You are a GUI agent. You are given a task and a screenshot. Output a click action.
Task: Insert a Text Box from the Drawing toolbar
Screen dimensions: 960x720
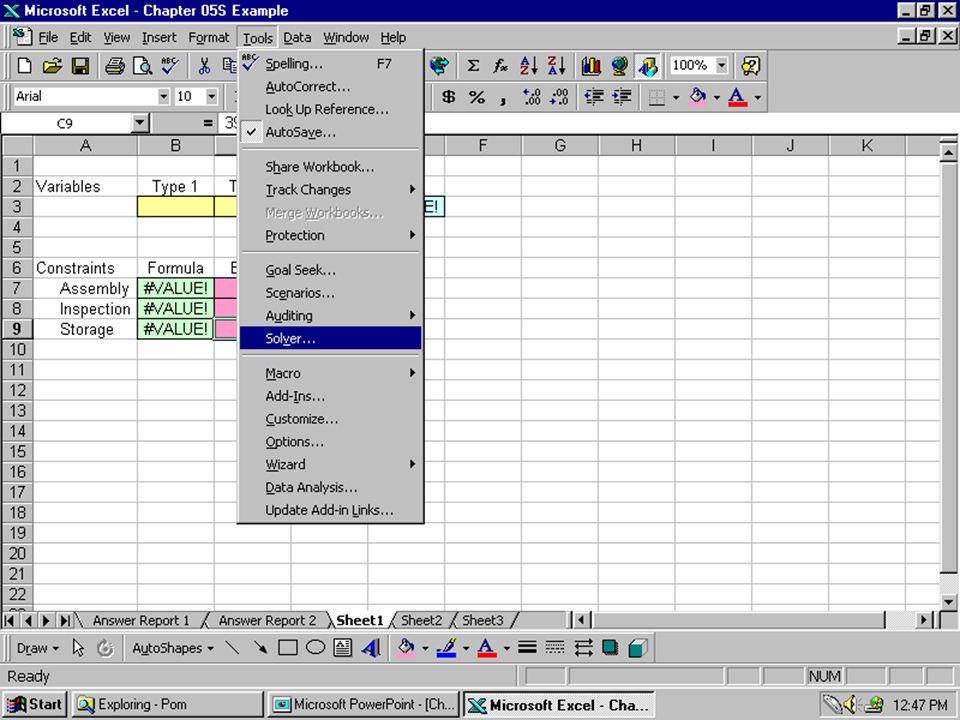pos(343,648)
